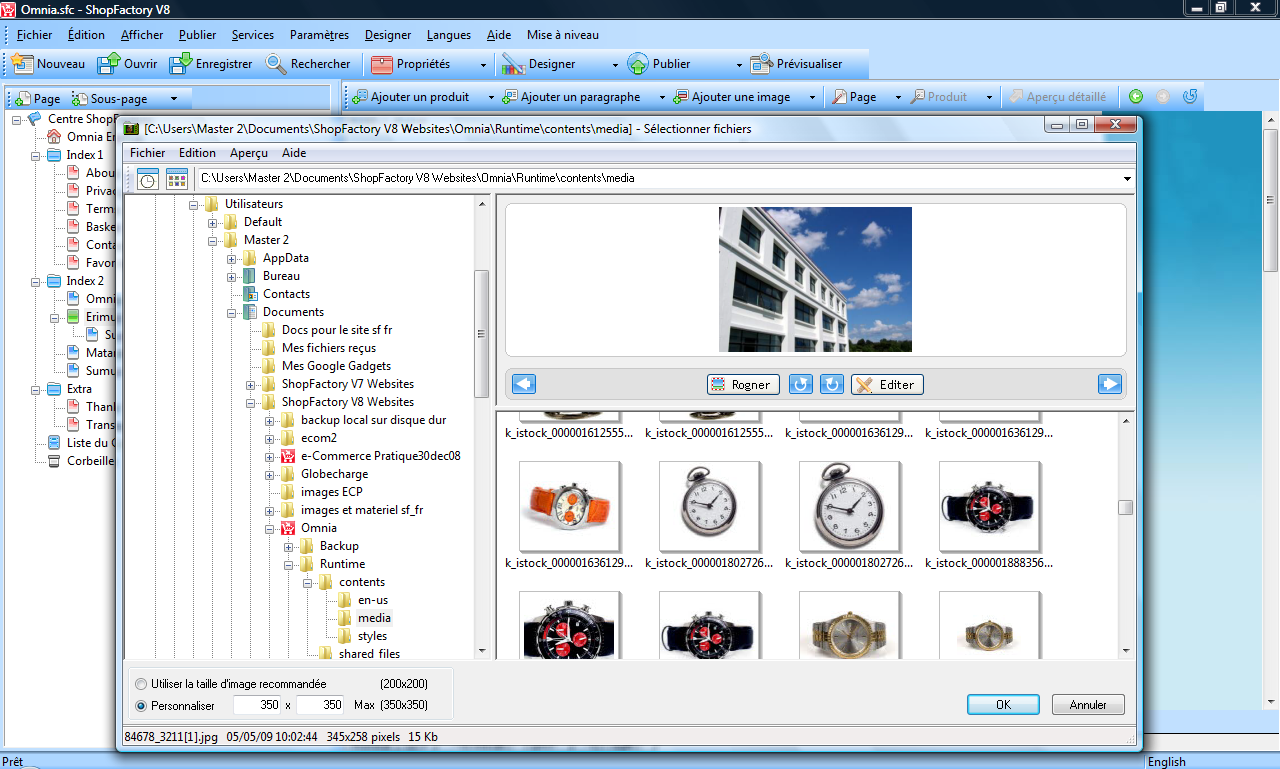Select 'Utiliser la taille d'image recommandée' option

point(140,684)
